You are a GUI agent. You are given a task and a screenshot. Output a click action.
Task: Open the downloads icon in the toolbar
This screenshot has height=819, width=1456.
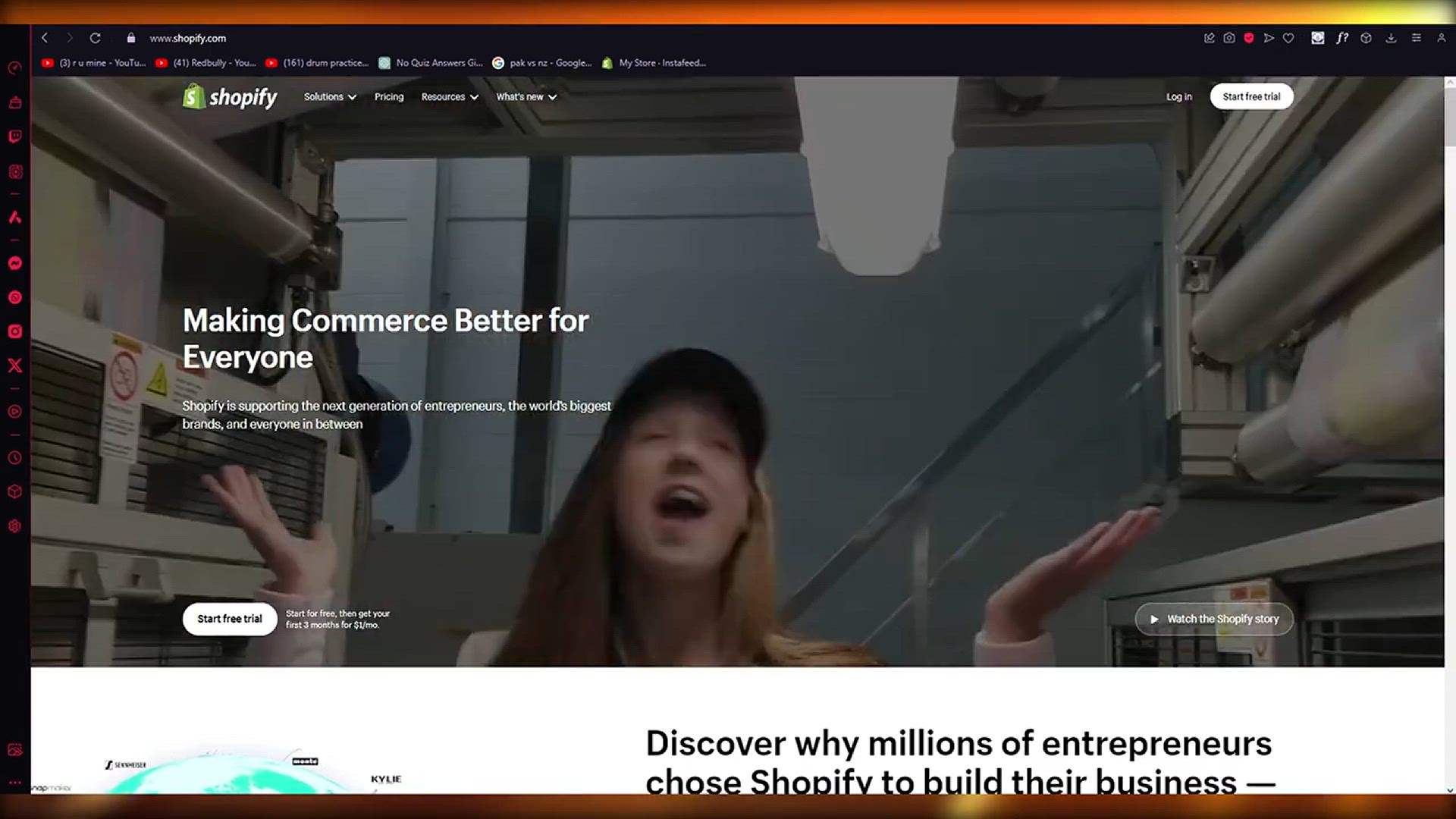coord(1391,38)
